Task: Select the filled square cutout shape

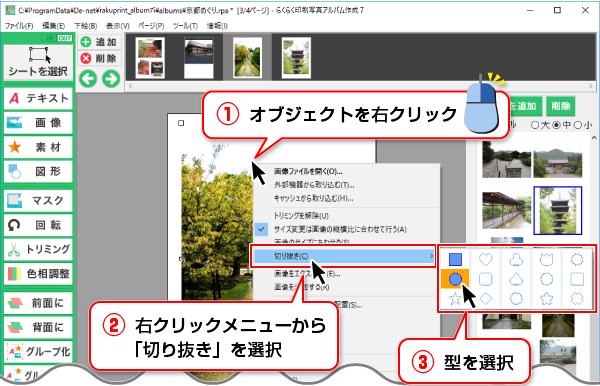Action: click(x=455, y=259)
